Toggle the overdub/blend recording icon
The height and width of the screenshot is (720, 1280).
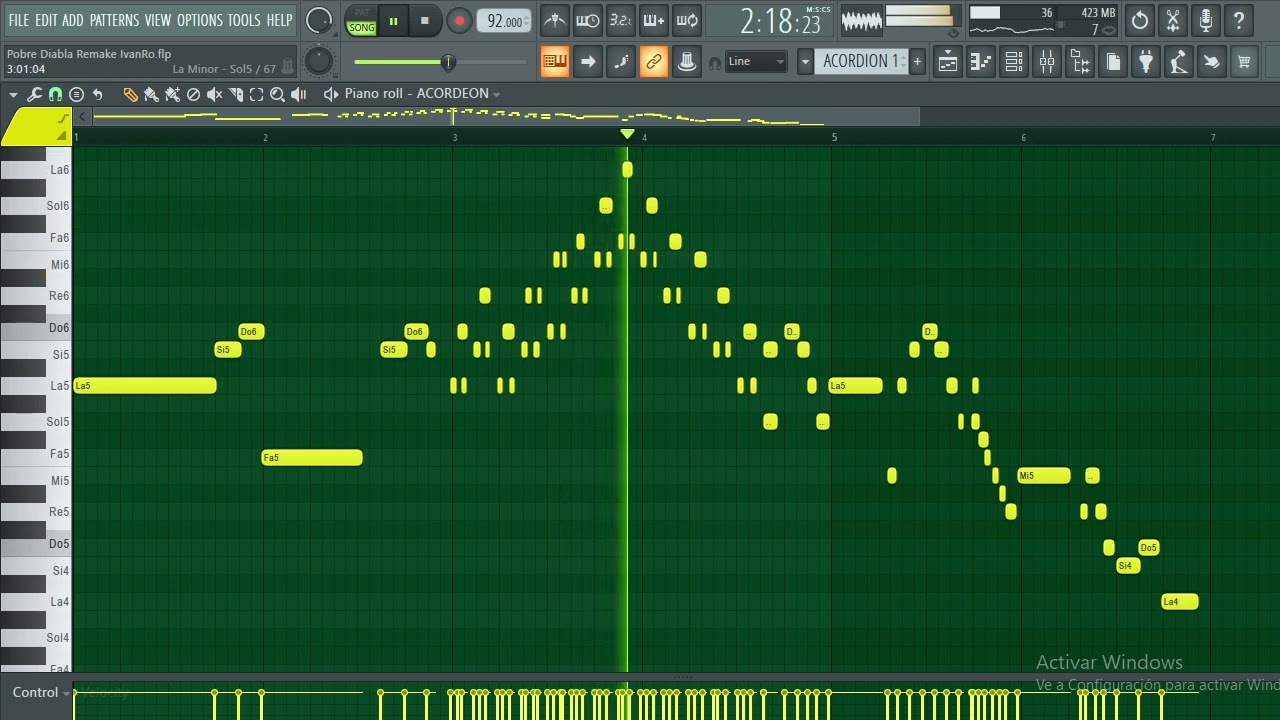pos(653,20)
